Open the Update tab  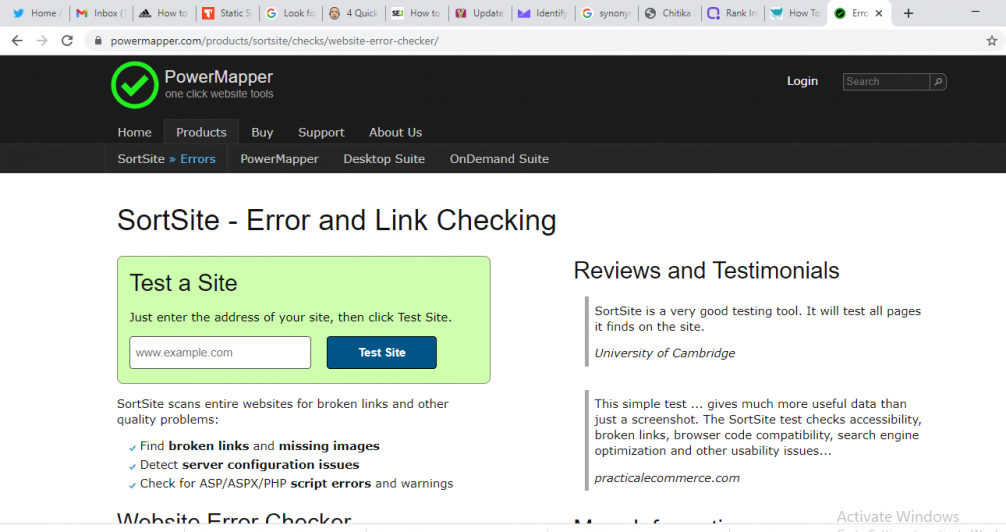479,13
